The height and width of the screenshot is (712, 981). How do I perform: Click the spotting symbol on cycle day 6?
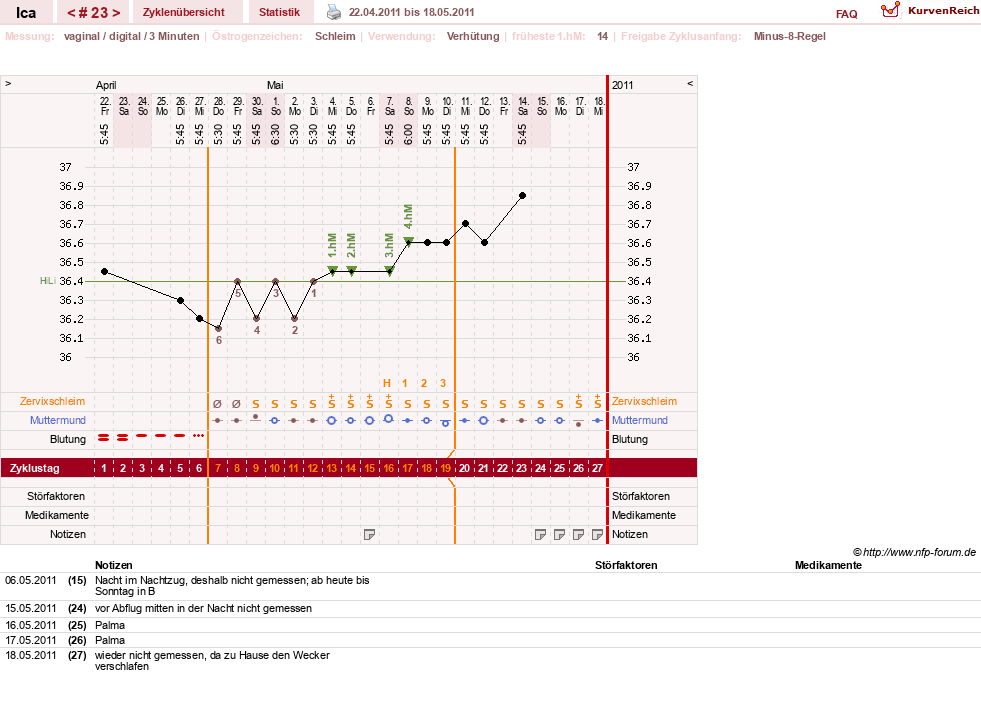click(199, 435)
